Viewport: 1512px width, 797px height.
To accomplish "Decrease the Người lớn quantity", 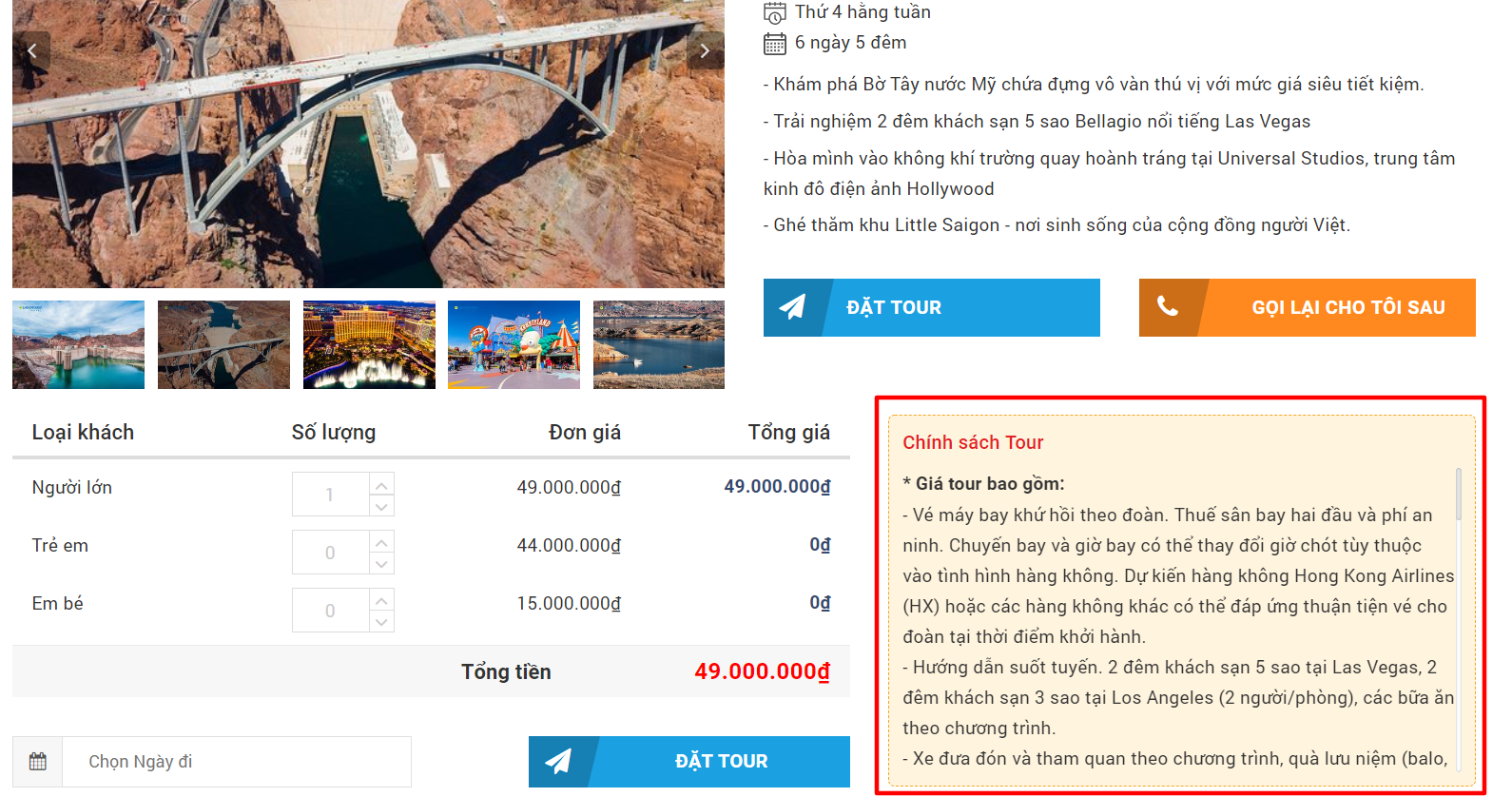I will click(381, 506).
